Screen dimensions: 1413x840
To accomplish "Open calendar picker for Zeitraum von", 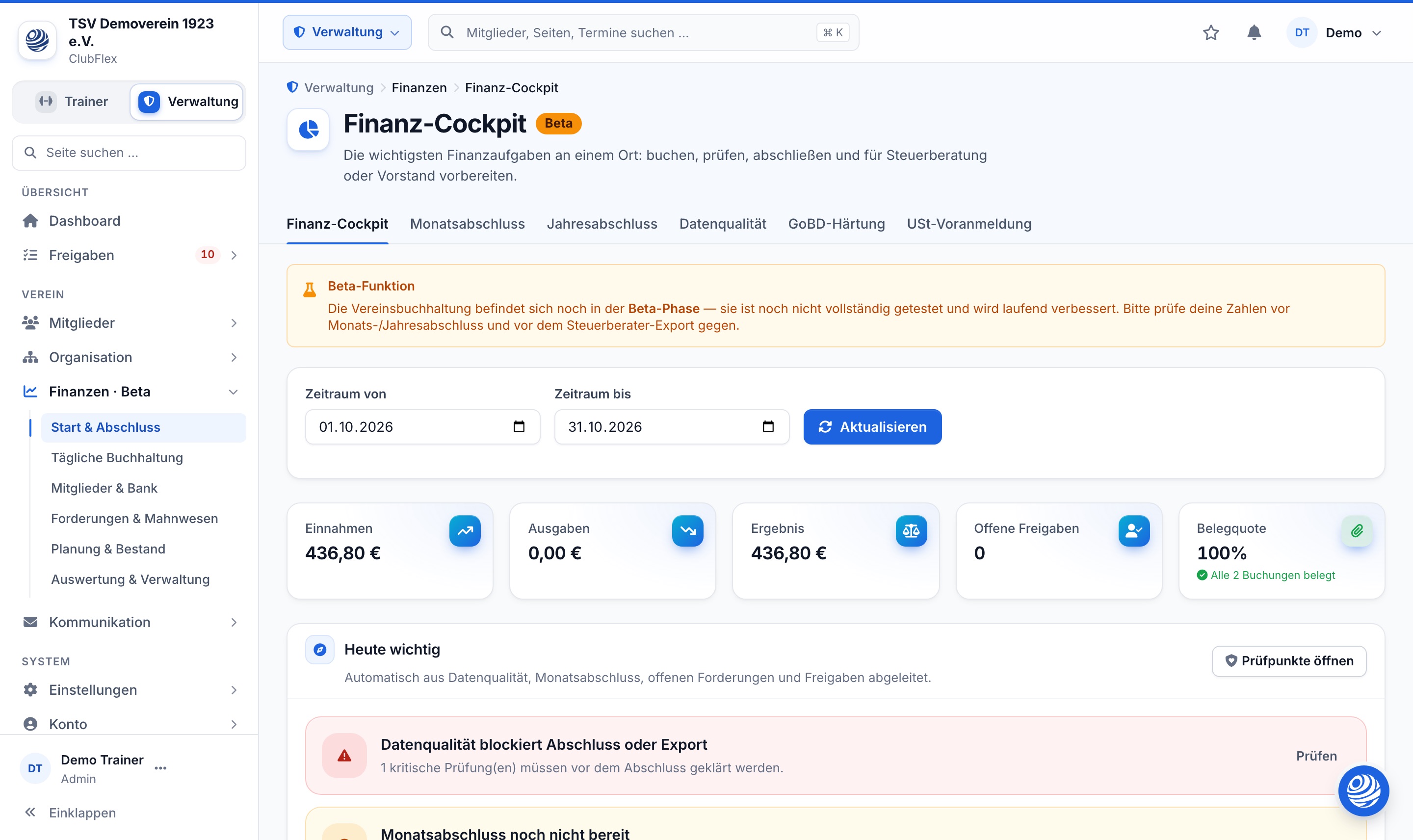I will tap(519, 426).
